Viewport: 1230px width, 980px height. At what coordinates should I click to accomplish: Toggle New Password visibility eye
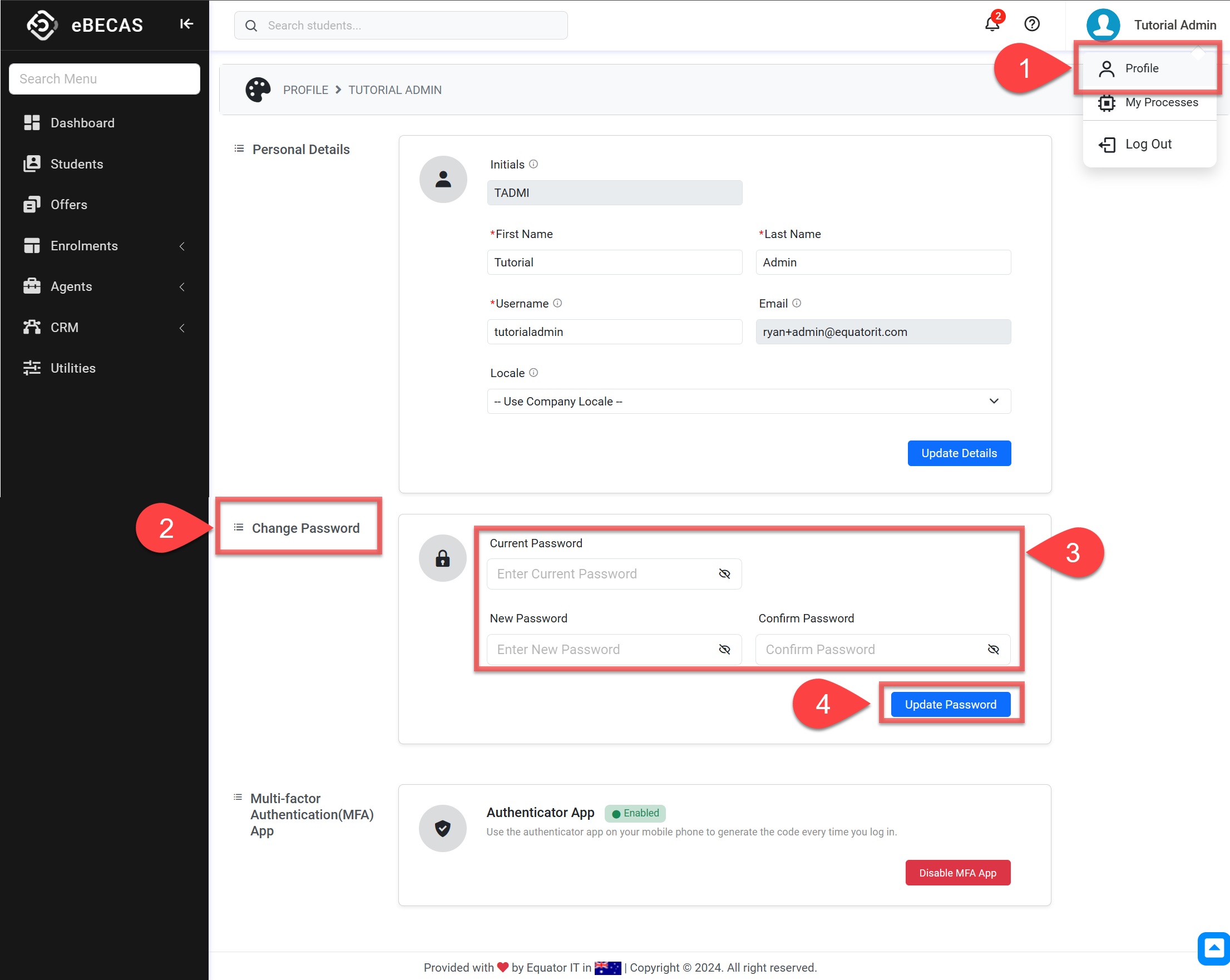tap(724, 649)
